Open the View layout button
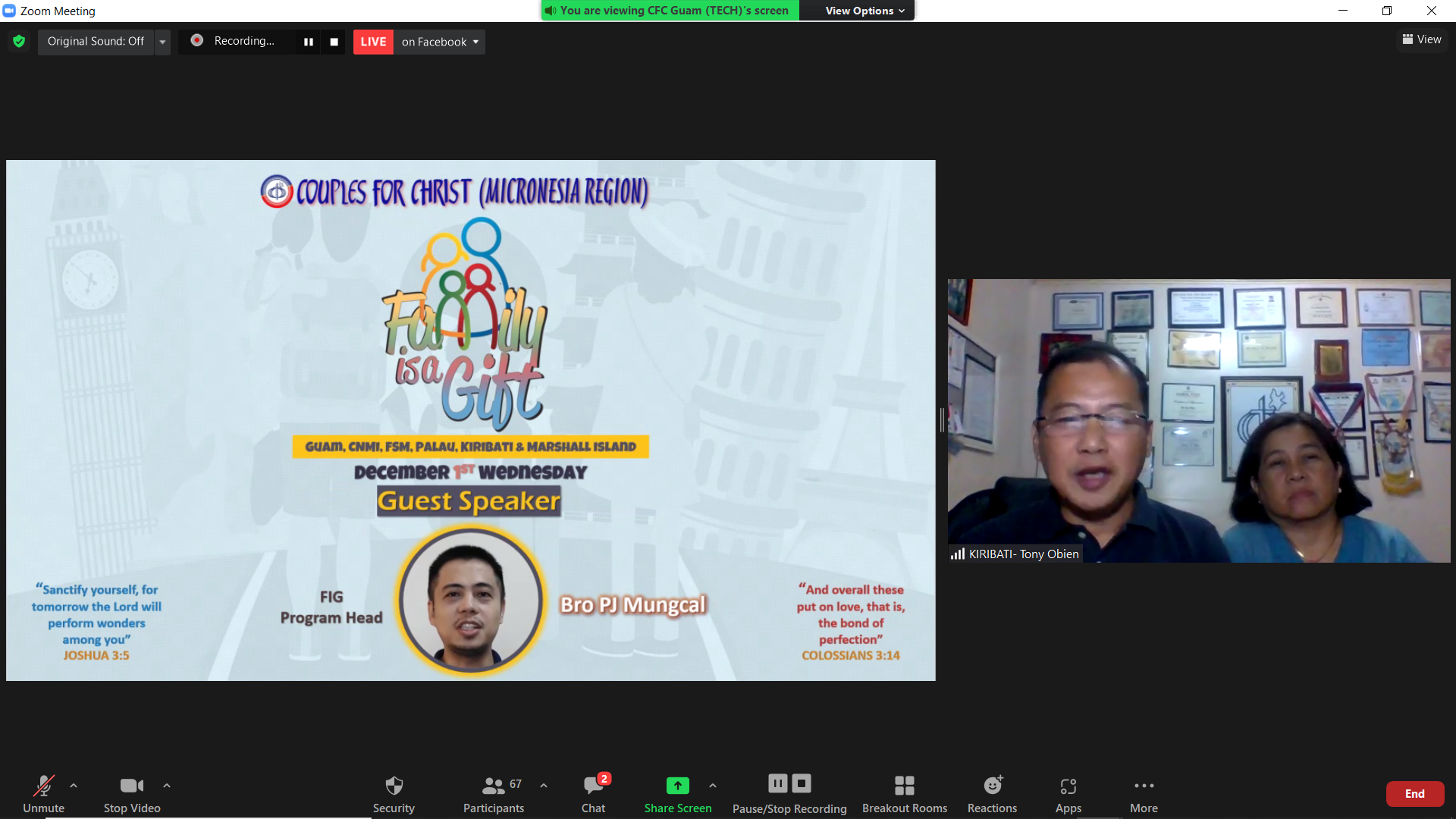Screen dimensions: 1456x819 [x=1422, y=39]
